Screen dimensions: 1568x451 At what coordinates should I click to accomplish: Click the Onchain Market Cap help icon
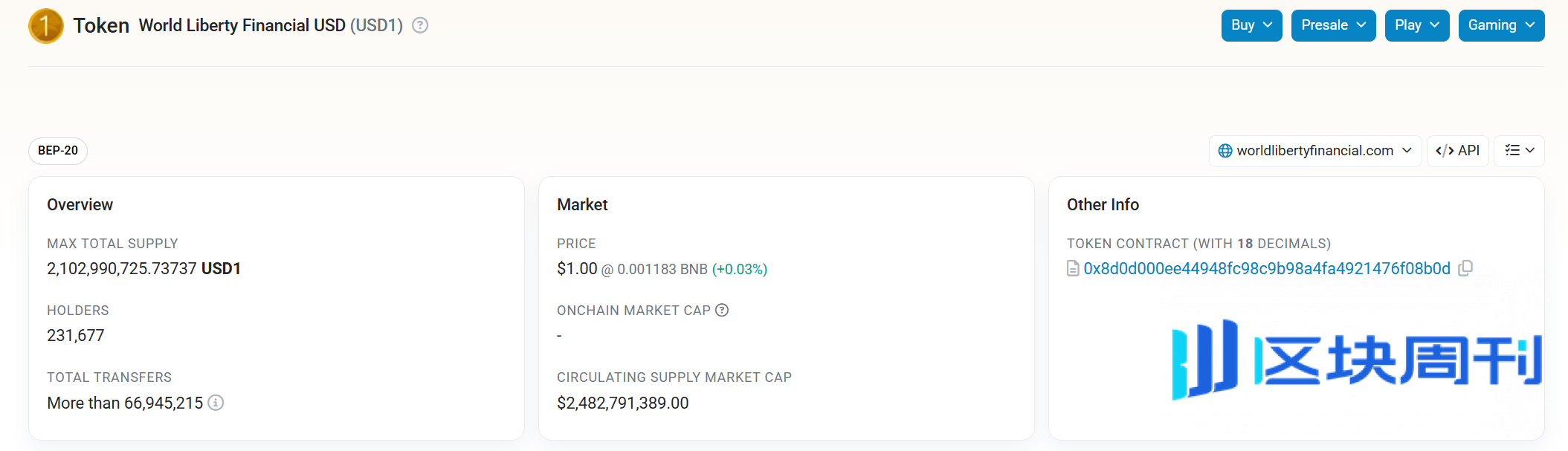click(722, 310)
